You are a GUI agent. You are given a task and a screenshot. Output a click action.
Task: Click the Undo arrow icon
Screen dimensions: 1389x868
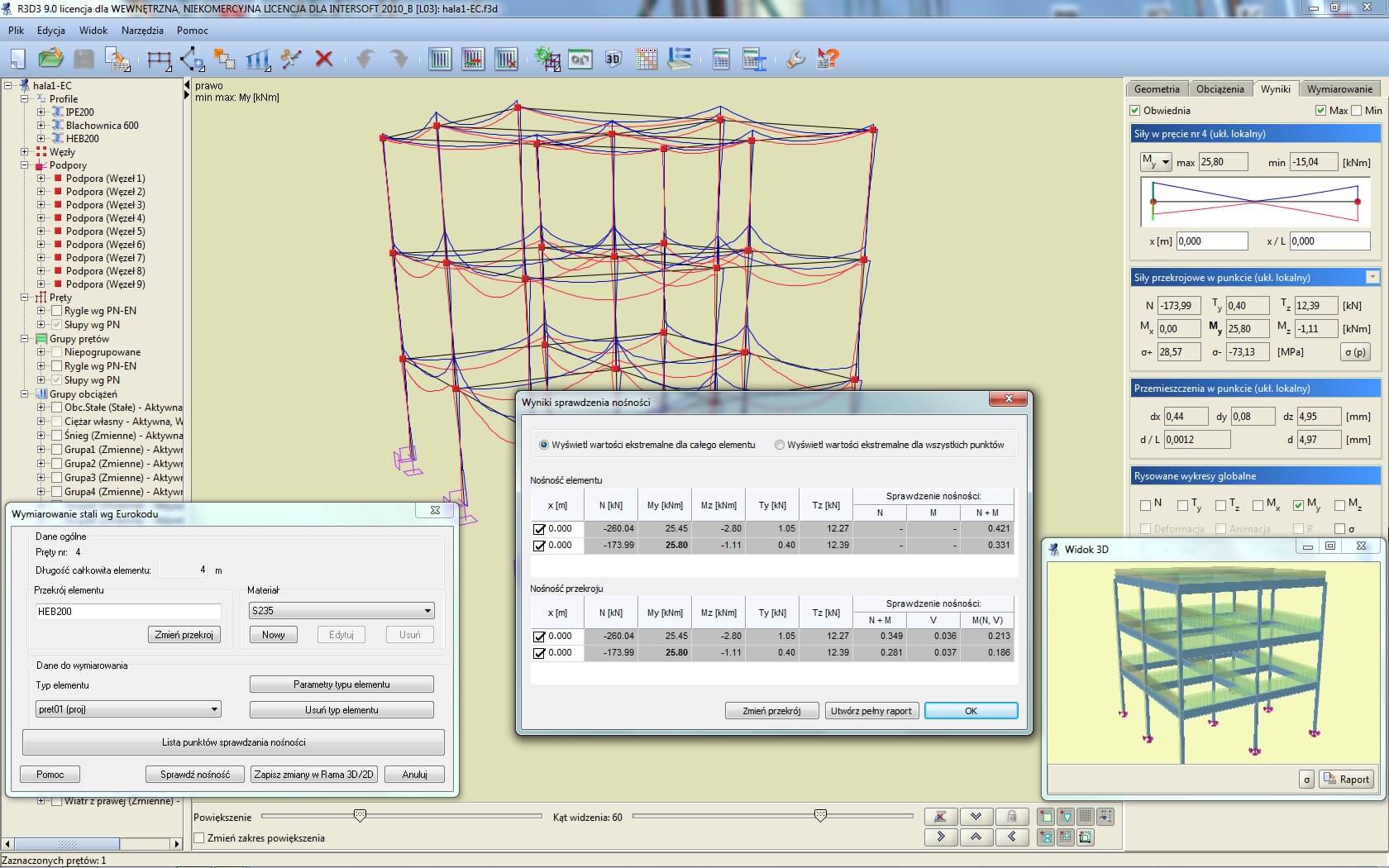(x=365, y=59)
